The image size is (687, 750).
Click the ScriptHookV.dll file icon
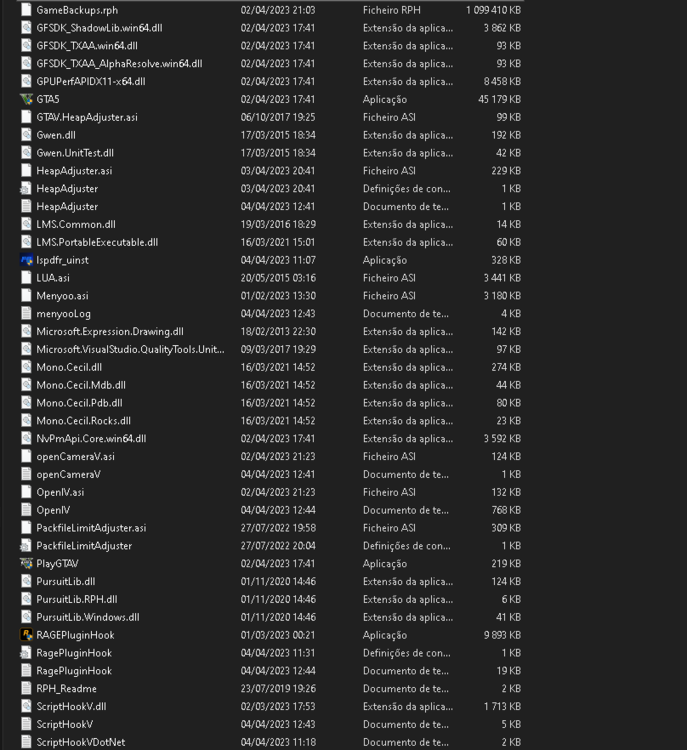coord(26,706)
